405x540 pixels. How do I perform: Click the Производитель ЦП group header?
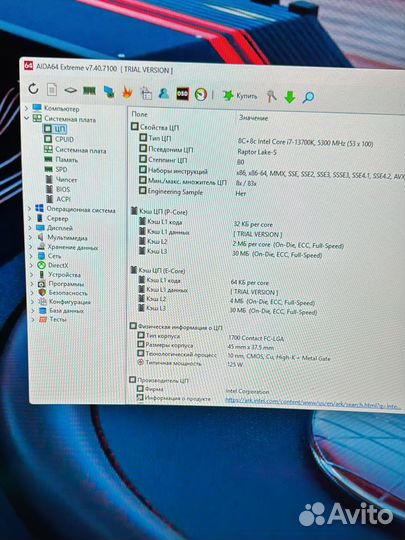click(159, 380)
